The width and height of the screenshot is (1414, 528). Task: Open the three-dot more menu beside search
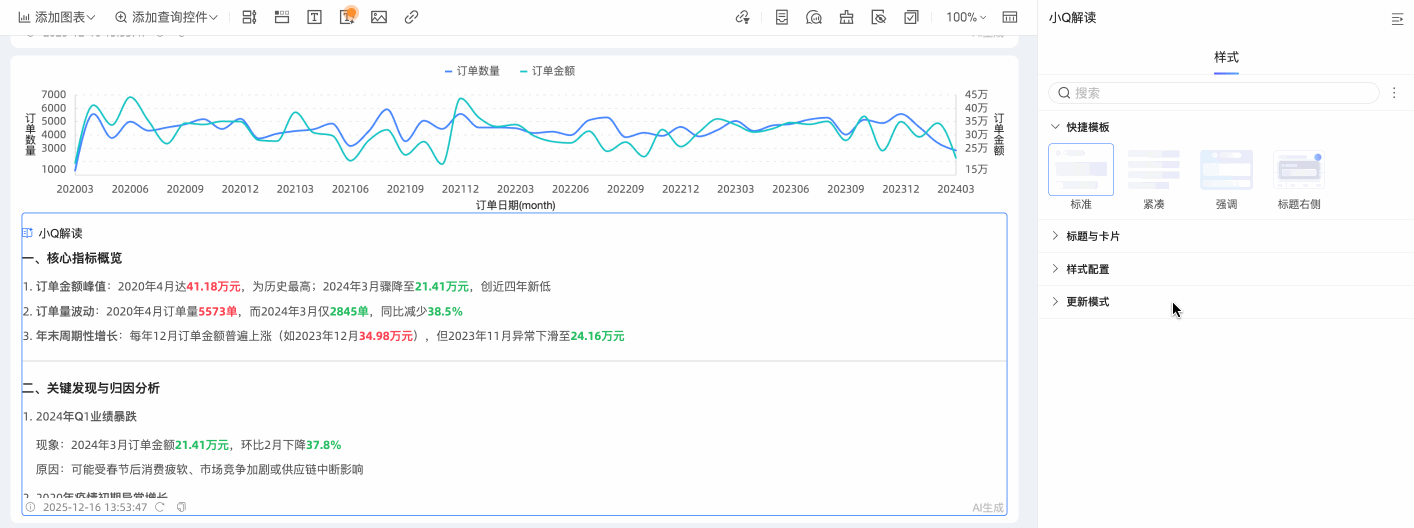point(1394,92)
